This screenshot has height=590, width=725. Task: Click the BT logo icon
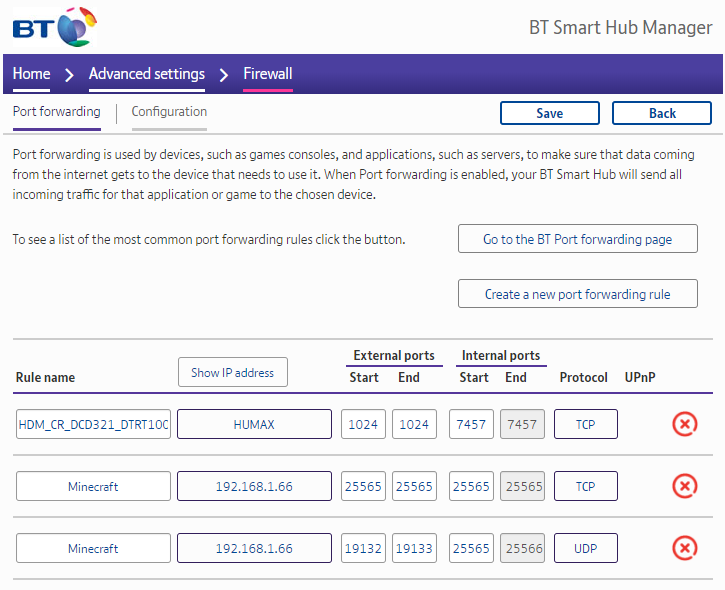click(54, 26)
